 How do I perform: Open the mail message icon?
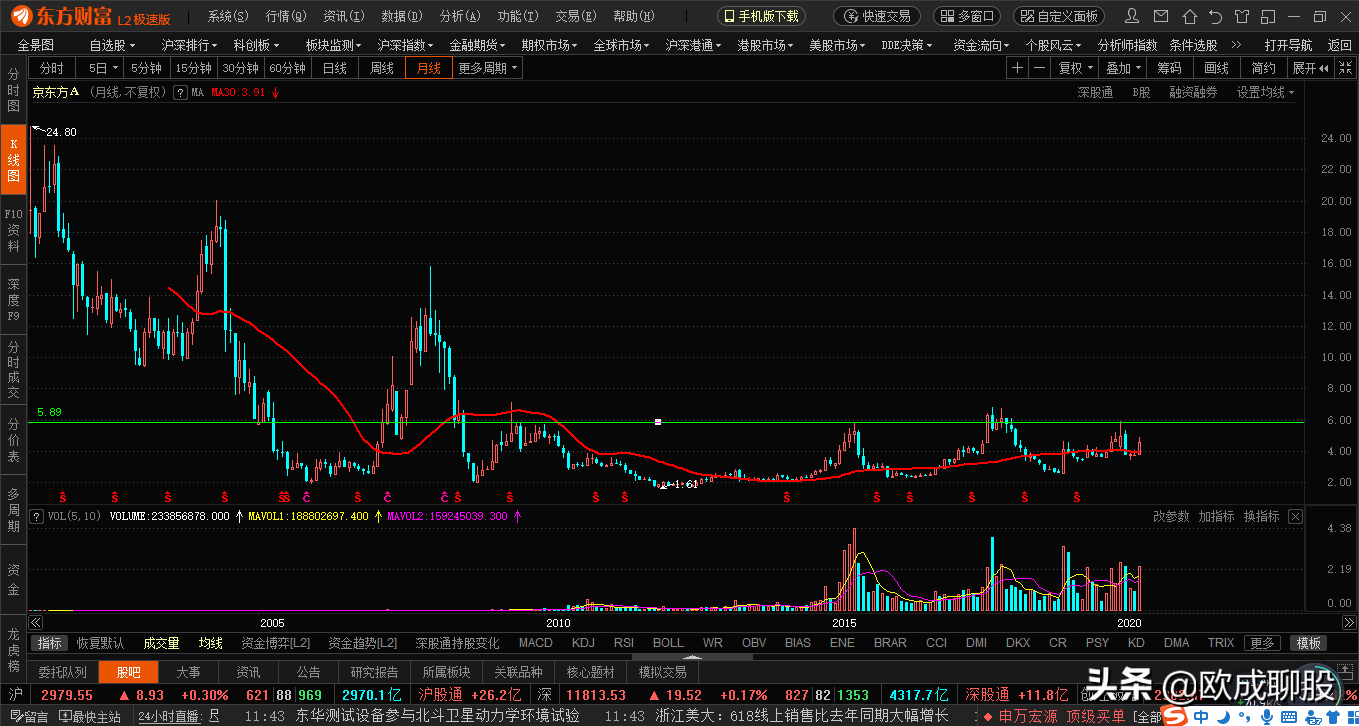point(1160,17)
